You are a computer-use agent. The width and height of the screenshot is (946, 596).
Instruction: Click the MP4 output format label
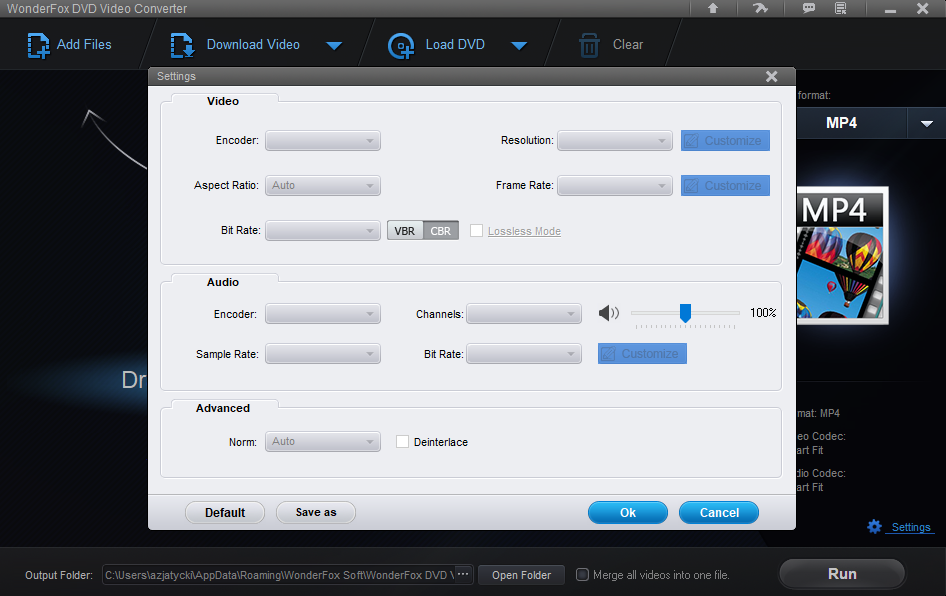point(841,123)
